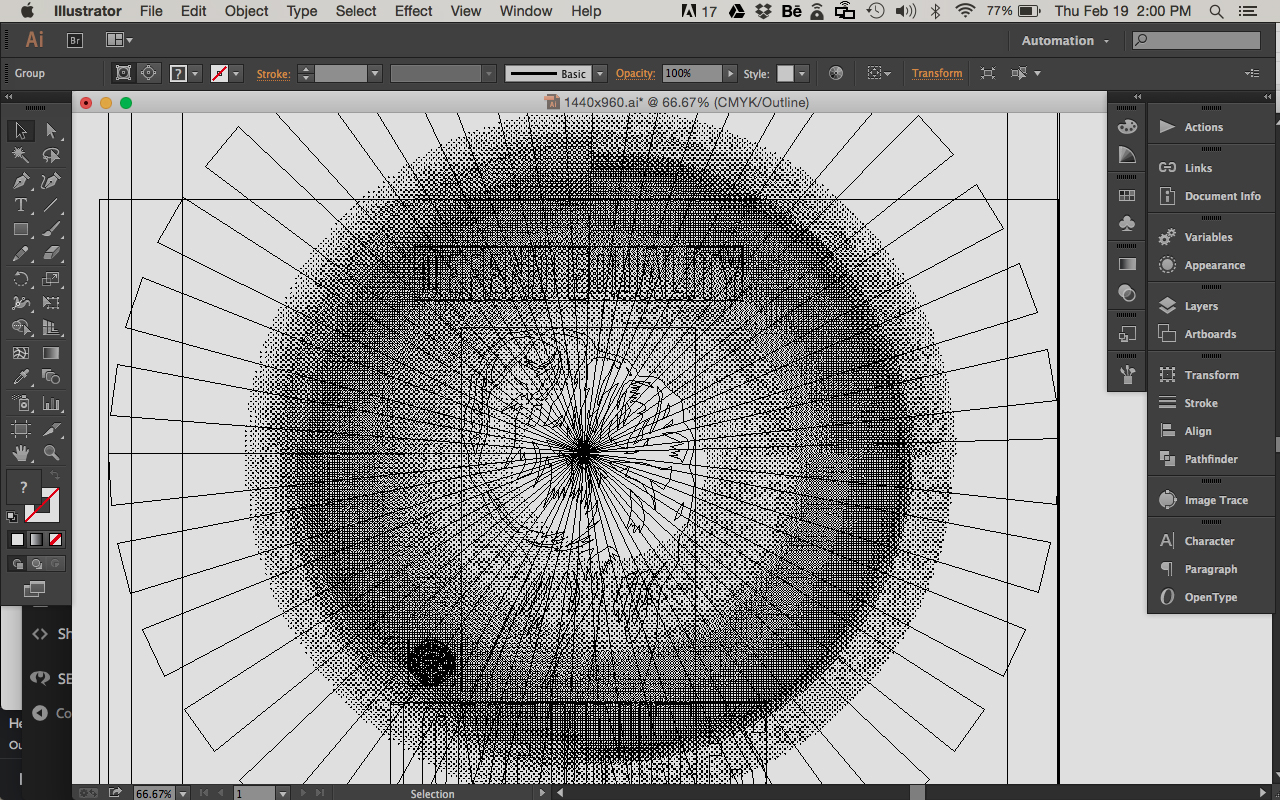1280x800 pixels.
Task: Select the Eyedropper tool
Action: pos(21,377)
